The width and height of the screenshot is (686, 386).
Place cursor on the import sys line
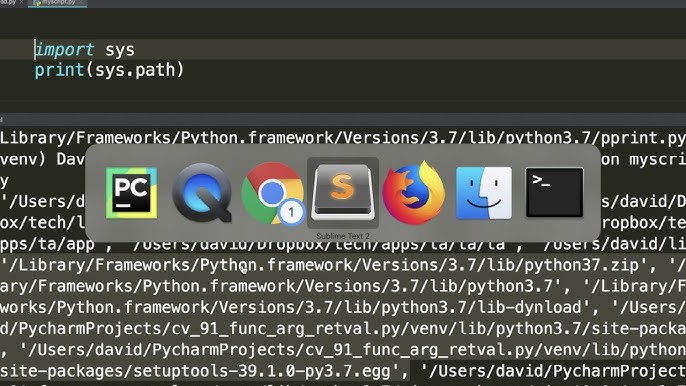click(x=343, y=49)
